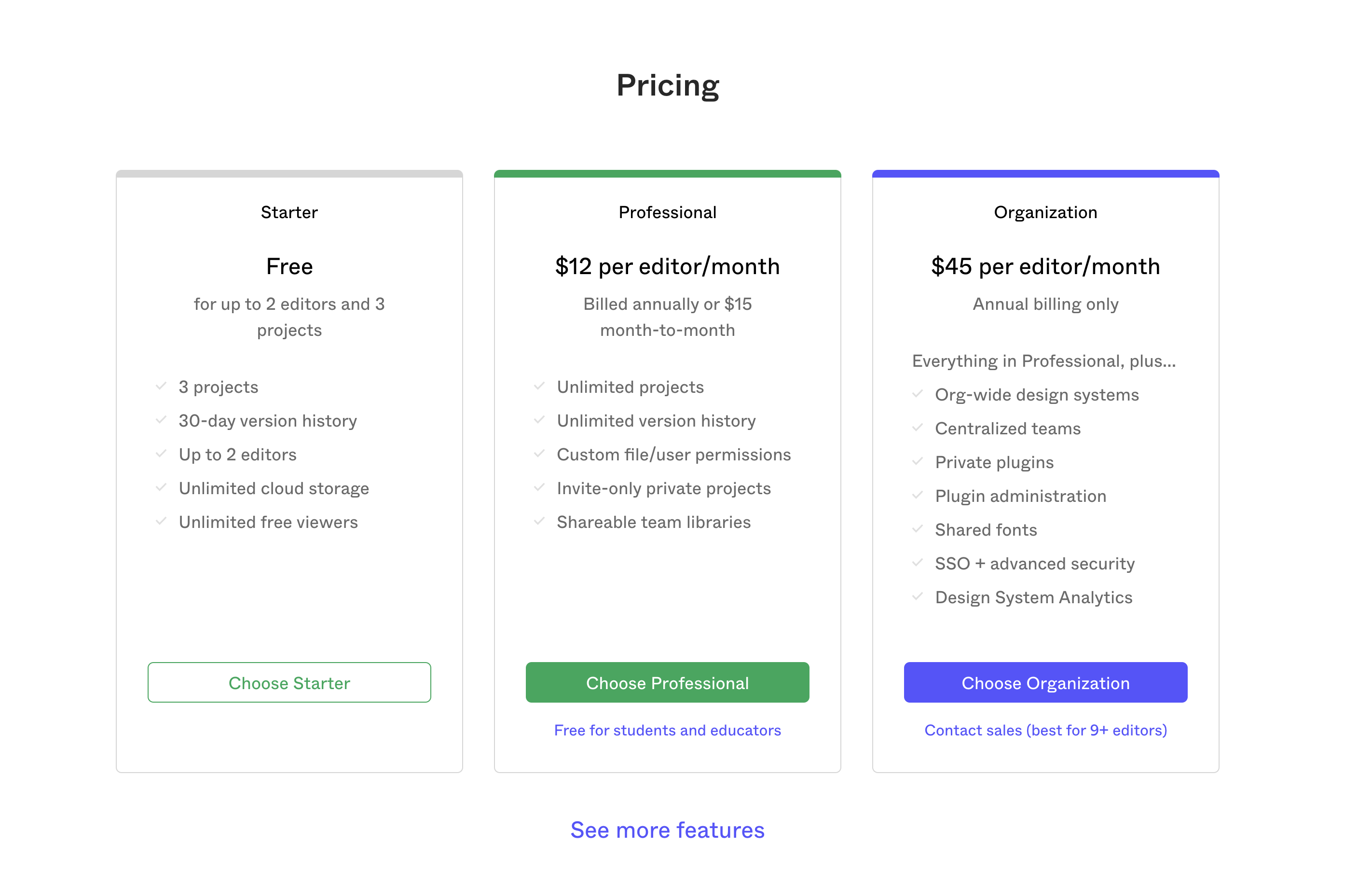The height and width of the screenshot is (886, 1372).
Task: Open the See more features link
Action: (x=667, y=830)
